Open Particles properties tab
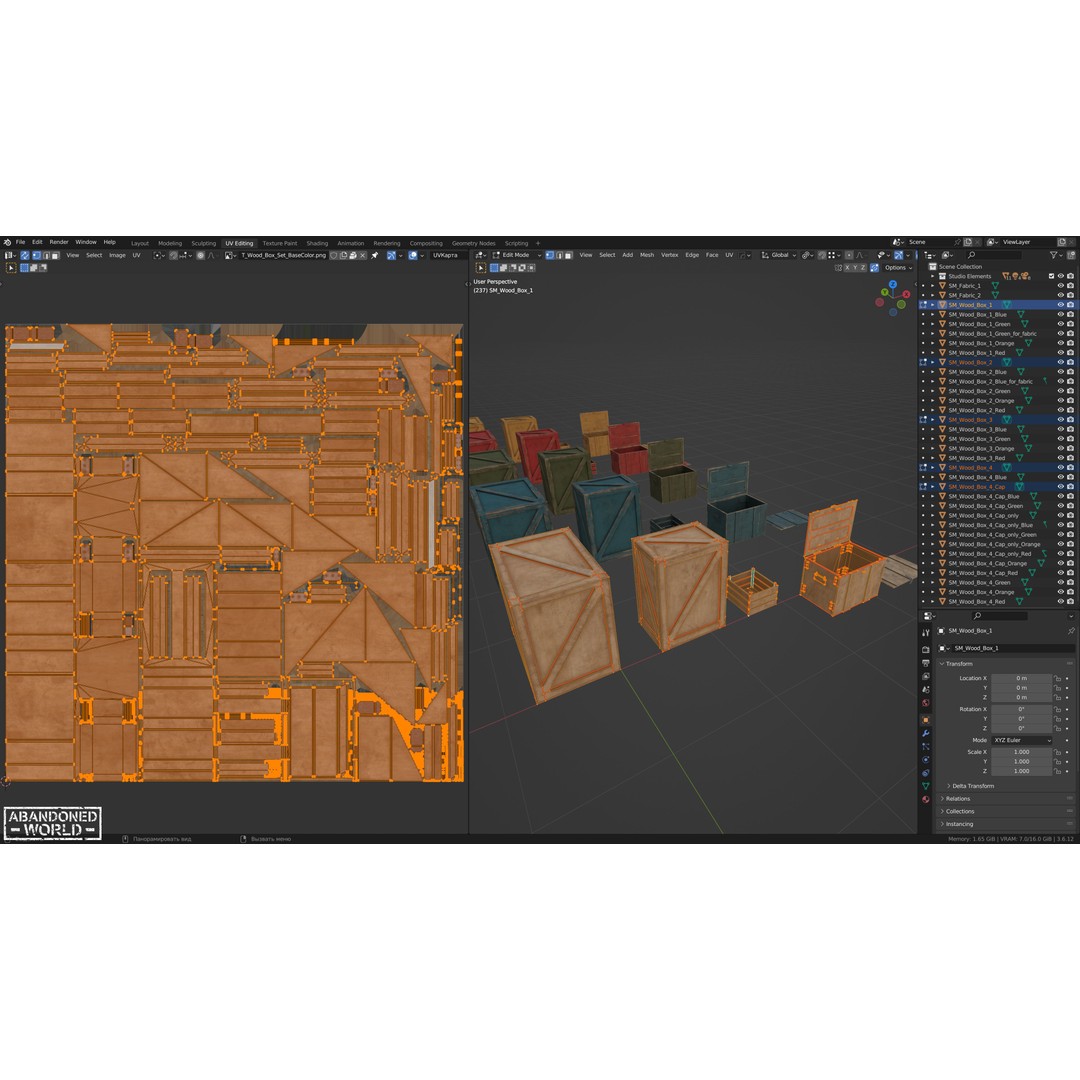Image resolution: width=1080 pixels, height=1080 pixels. [926, 747]
